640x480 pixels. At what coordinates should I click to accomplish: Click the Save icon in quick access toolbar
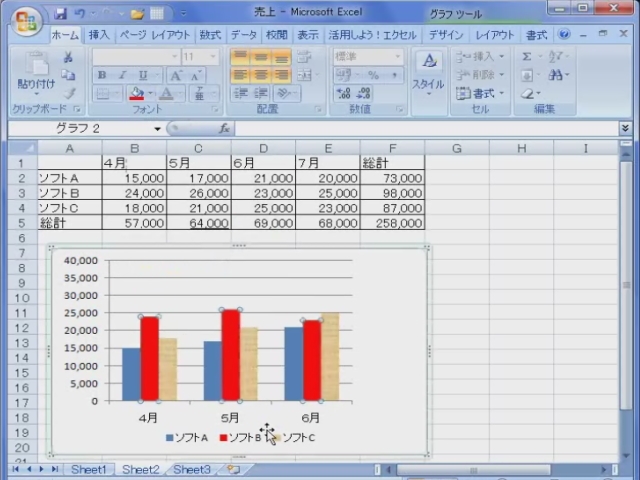pos(60,14)
